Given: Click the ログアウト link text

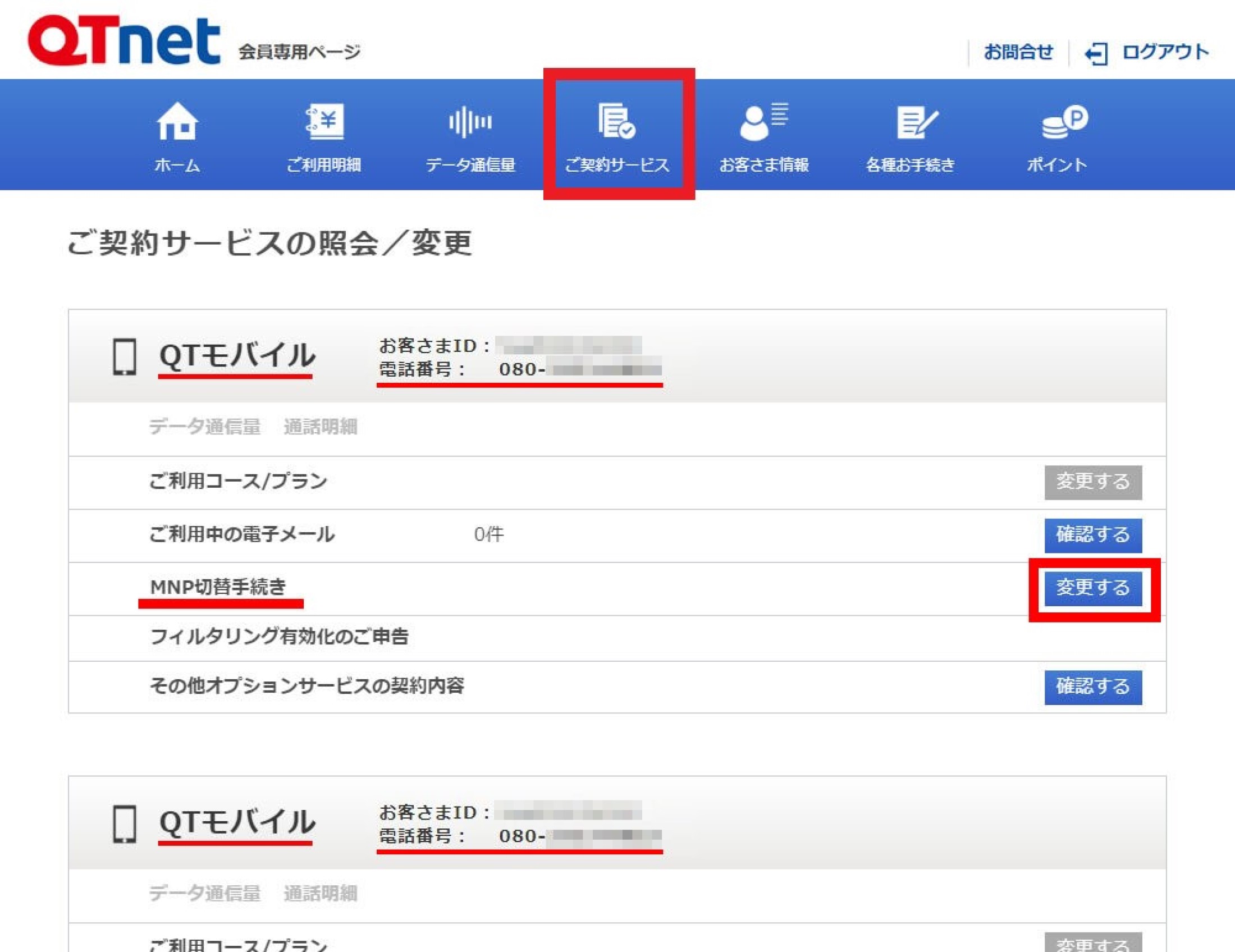Looking at the screenshot, I should pos(1166,52).
